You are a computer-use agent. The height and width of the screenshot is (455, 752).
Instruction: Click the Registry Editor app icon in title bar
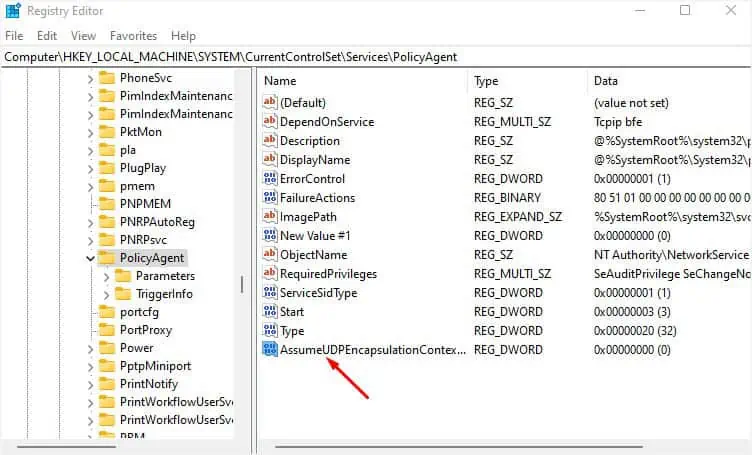coord(12,11)
